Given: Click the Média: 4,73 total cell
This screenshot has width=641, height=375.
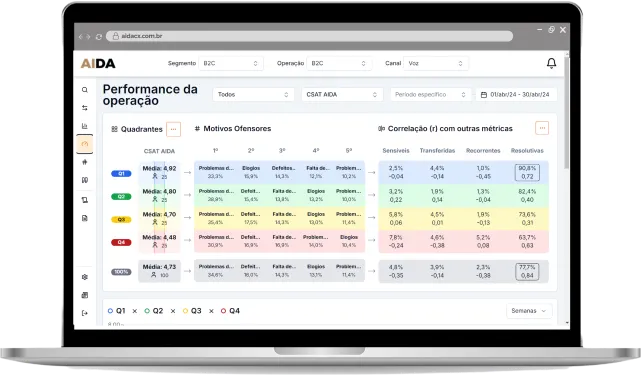Looking at the screenshot, I should [x=159, y=271].
